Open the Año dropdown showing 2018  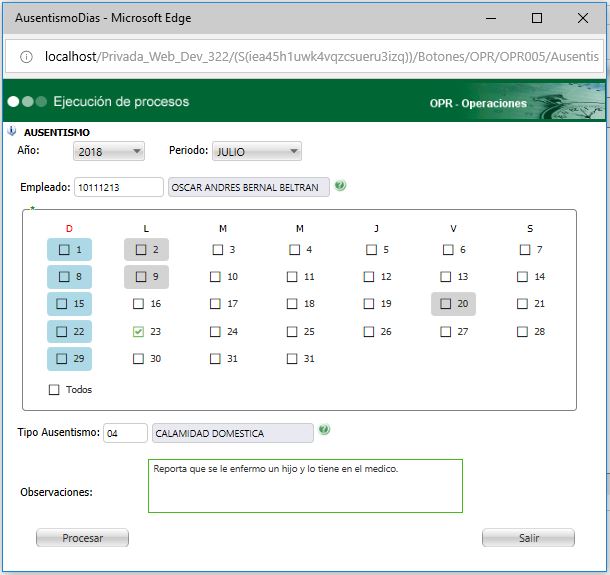pyautogui.click(x=109, y=151)
